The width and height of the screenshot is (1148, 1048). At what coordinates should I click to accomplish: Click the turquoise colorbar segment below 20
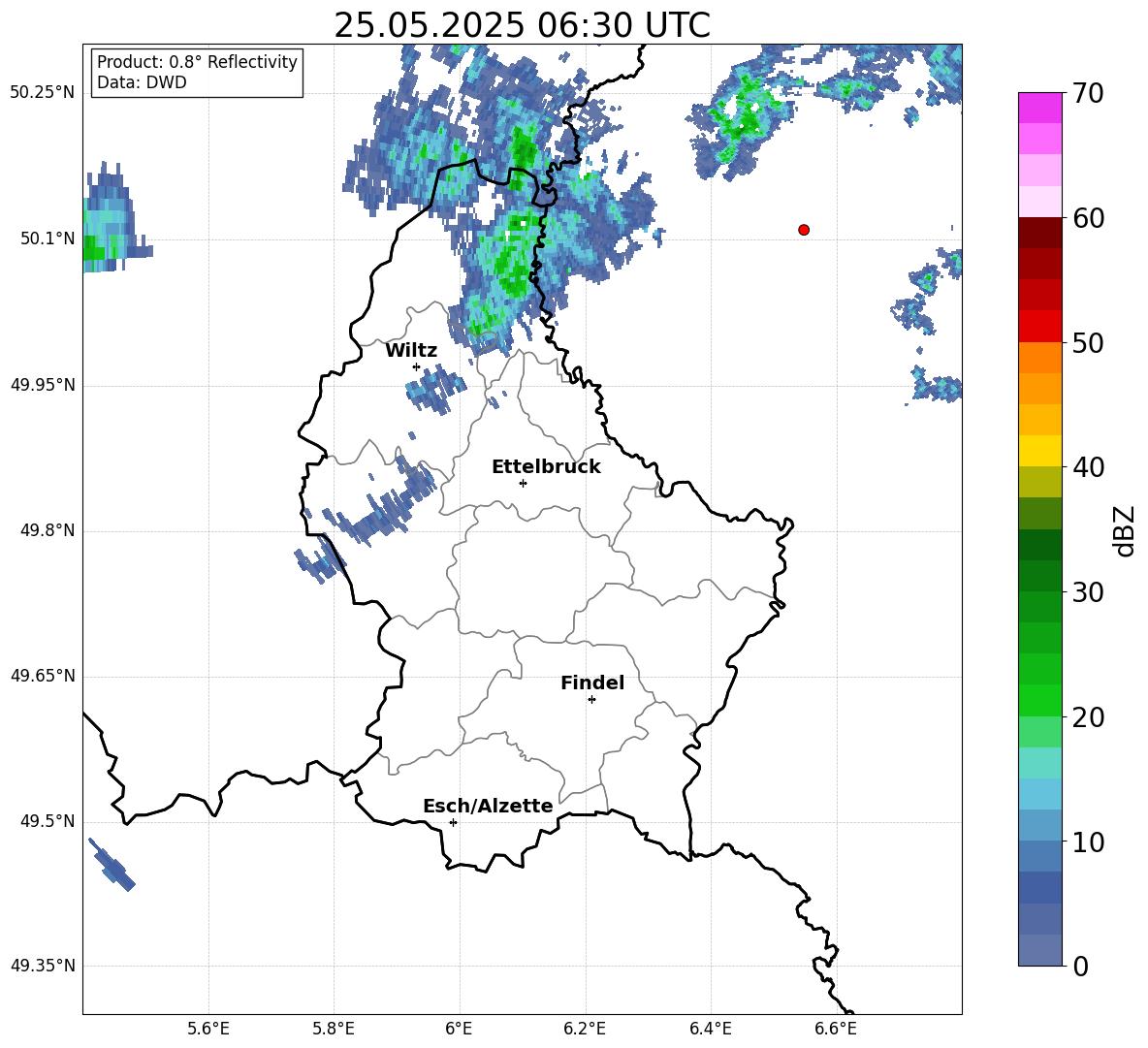(x=1040, y=763)
